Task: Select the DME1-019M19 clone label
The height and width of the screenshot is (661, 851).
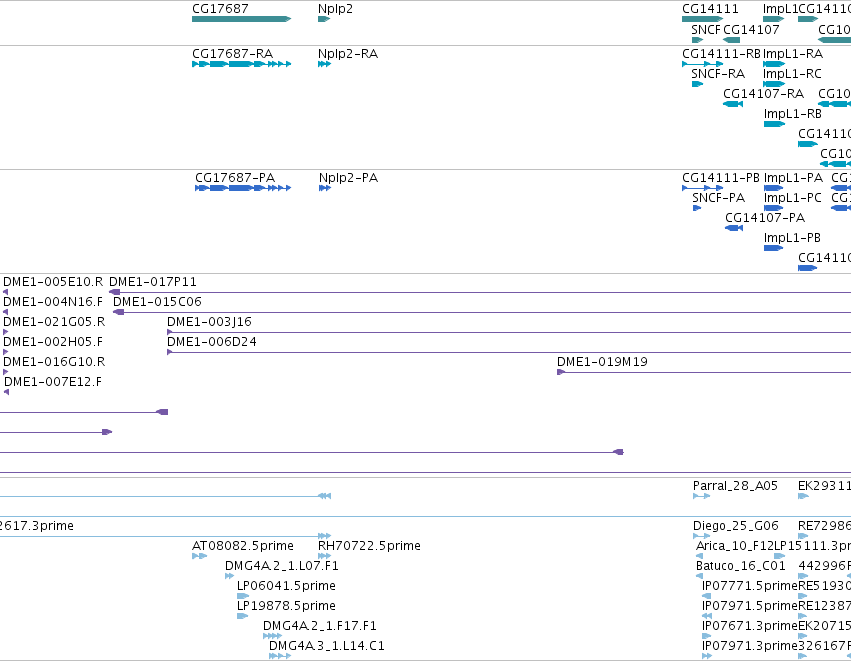Action: (602, 363)
